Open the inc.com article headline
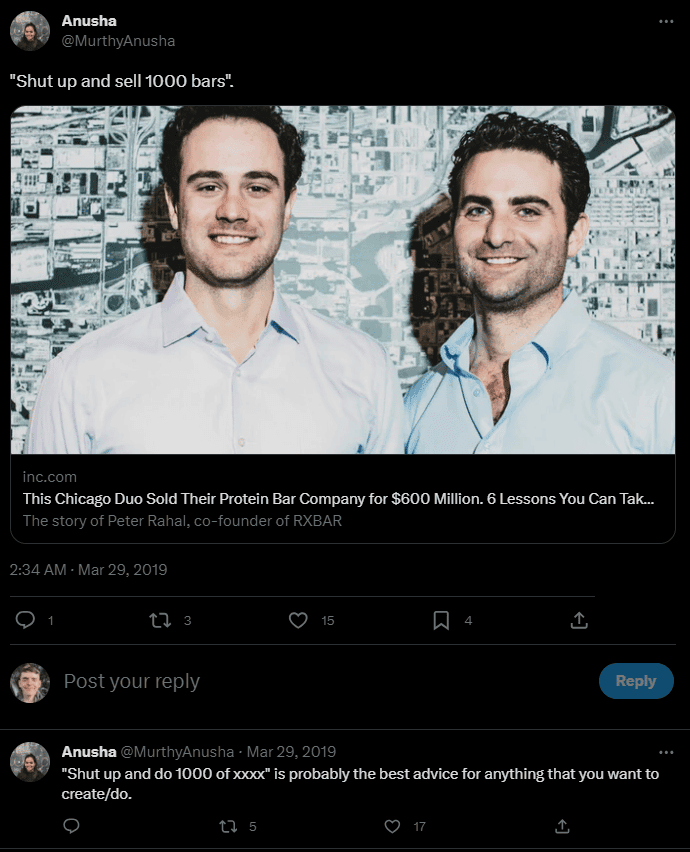This screenshot has width=690, height=852. point(338,499)
